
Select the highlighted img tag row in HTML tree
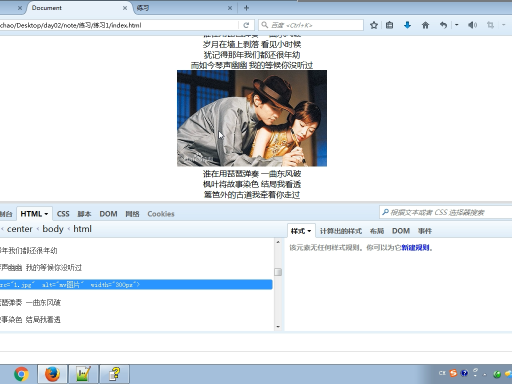136,285
